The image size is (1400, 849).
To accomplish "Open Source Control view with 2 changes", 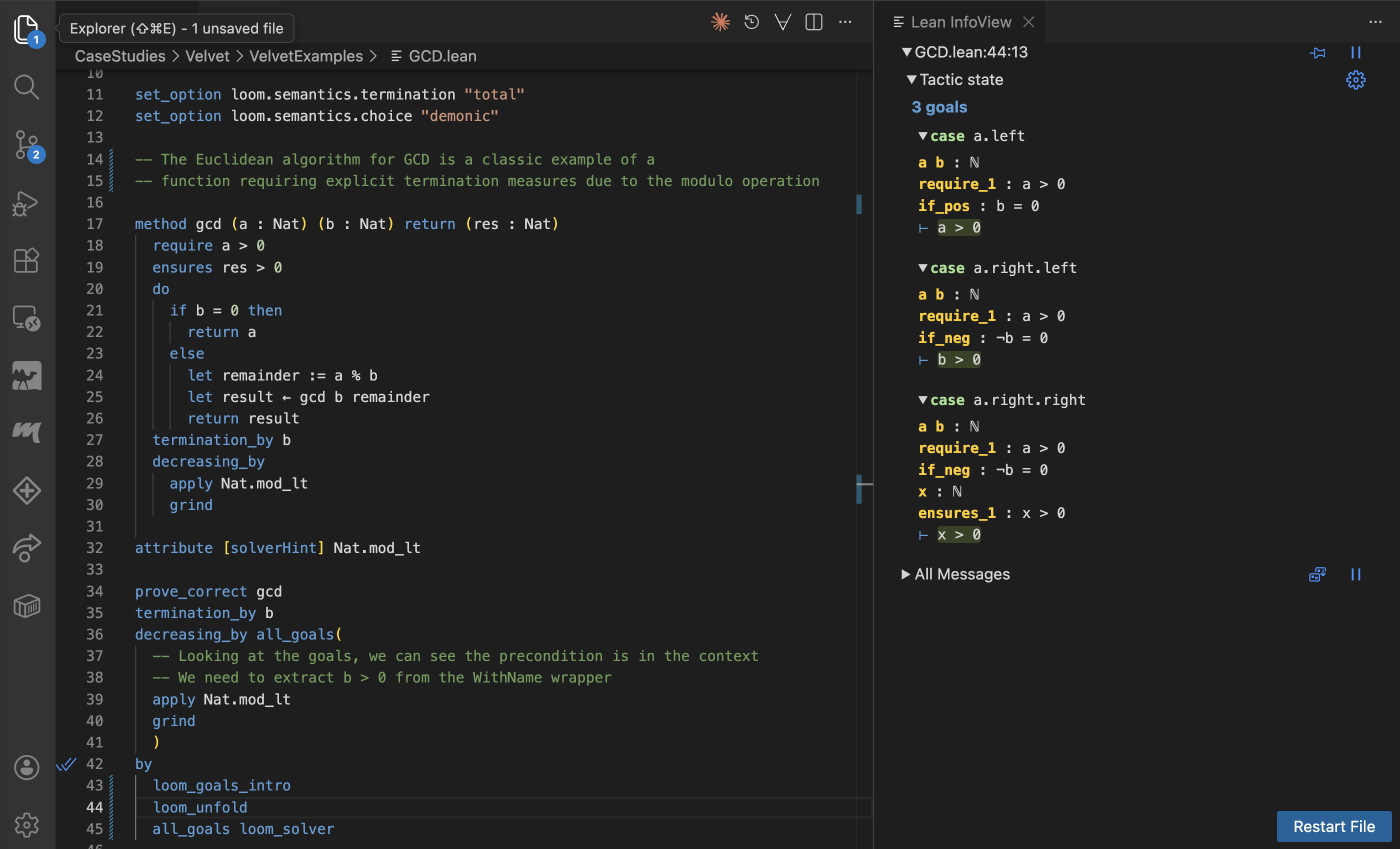I will coord(26,145).
